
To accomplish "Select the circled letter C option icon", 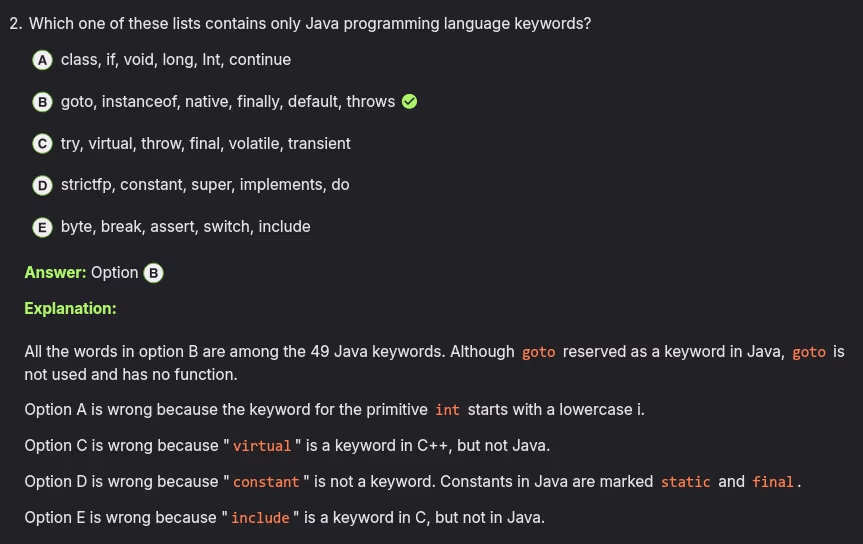I will click(42, 144).
